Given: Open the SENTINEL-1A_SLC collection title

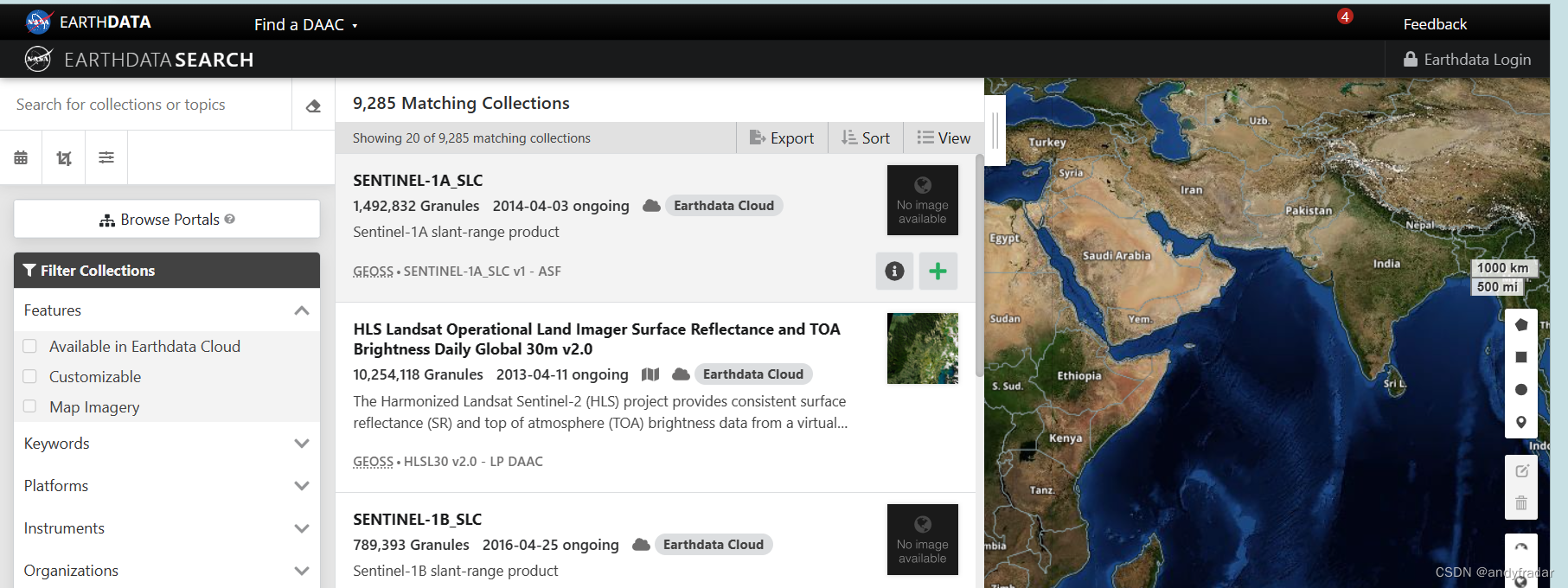Looking at the screenshot, I should (x=418, y=181).
